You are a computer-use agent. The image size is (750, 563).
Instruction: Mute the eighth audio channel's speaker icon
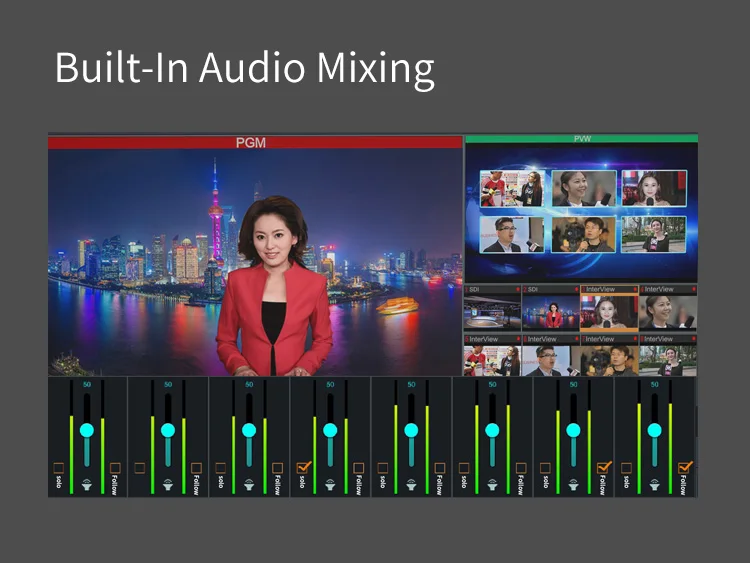point(654,485)
